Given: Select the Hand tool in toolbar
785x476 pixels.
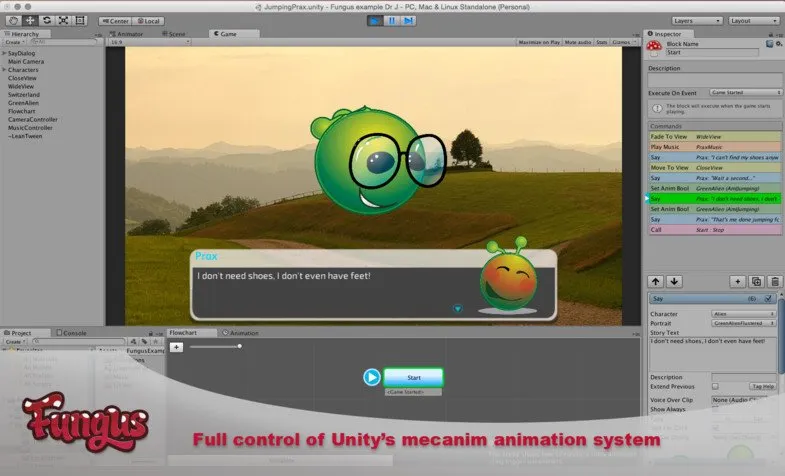Looking at the screenshot, I should (x=14, y=21).
